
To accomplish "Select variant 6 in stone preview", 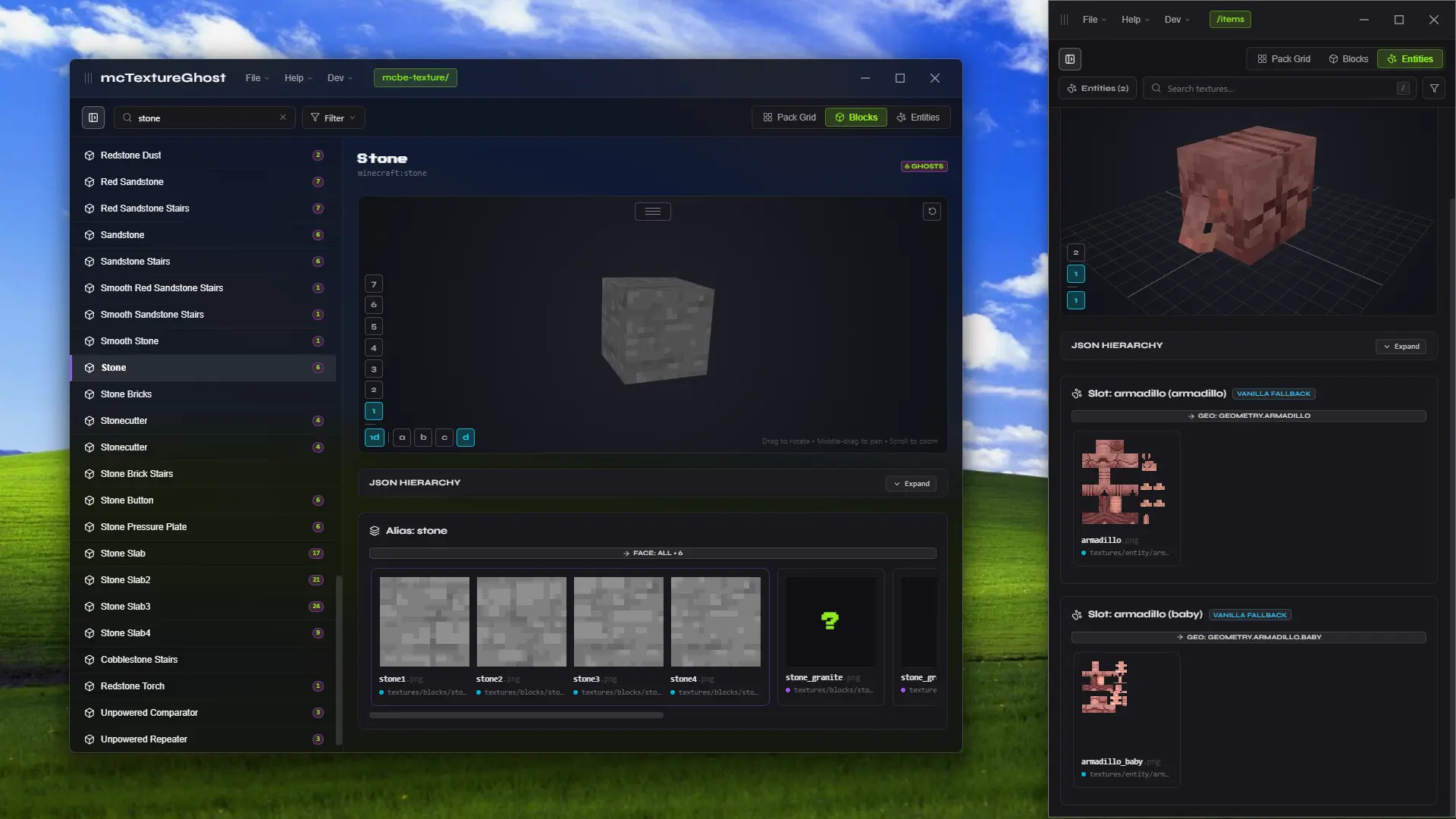I will point(374,305).
